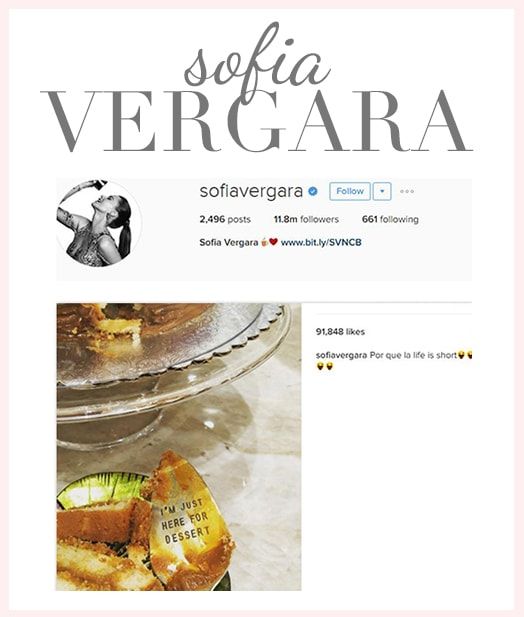
Task: Click the sofiavergara username in the caption
Action: [341, 355]
